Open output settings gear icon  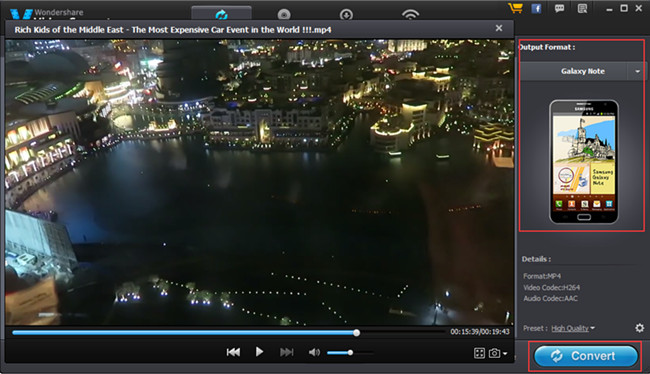640,328
